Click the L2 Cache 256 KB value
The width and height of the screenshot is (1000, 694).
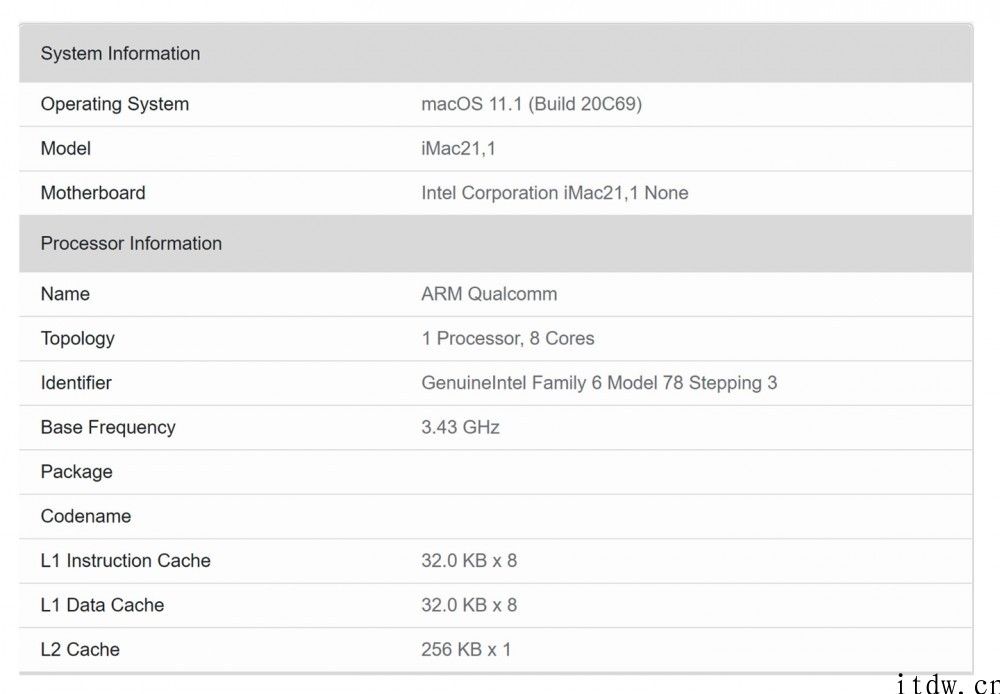pos(466,650)
